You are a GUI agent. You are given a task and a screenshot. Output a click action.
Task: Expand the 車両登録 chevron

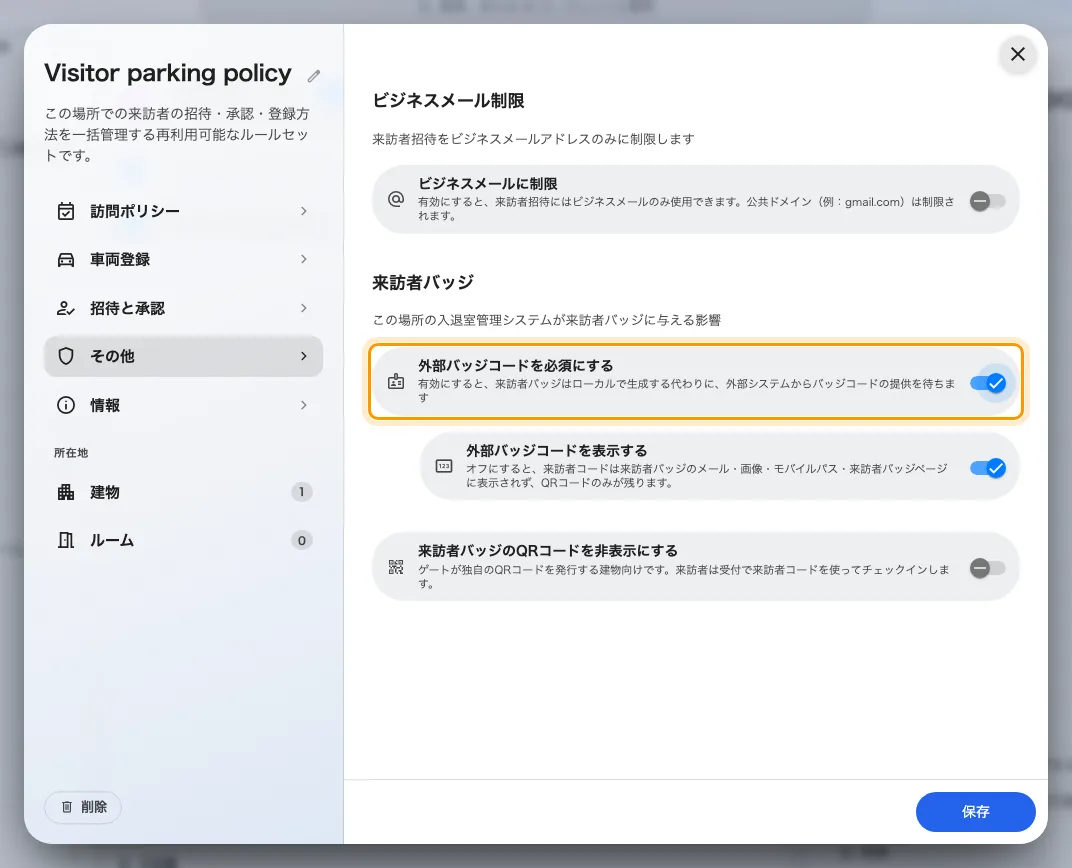click(x=304, y=259)
